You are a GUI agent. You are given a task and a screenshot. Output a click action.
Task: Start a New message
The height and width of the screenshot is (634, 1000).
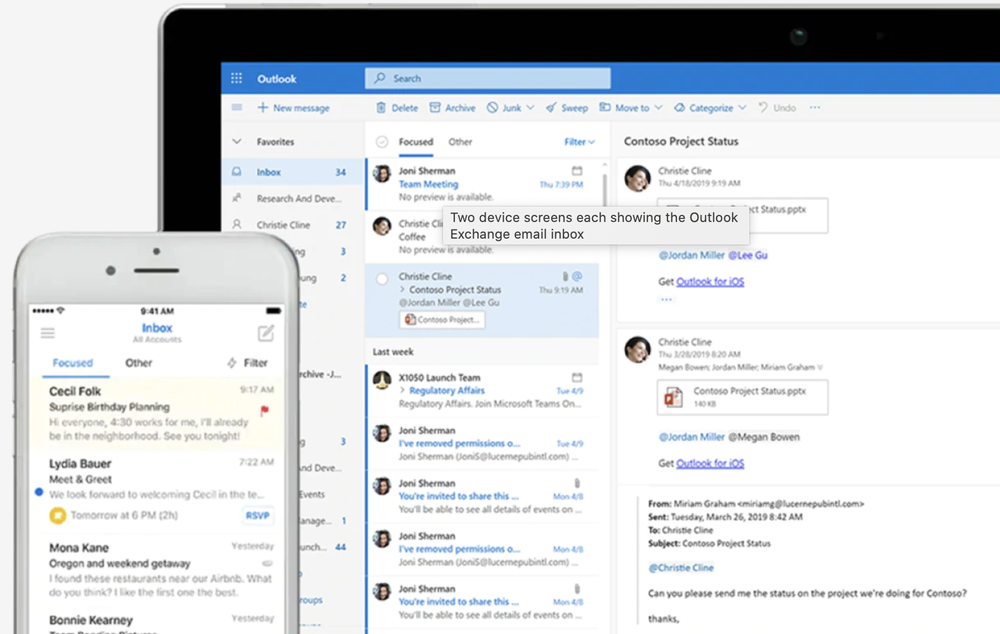point(293,108)
